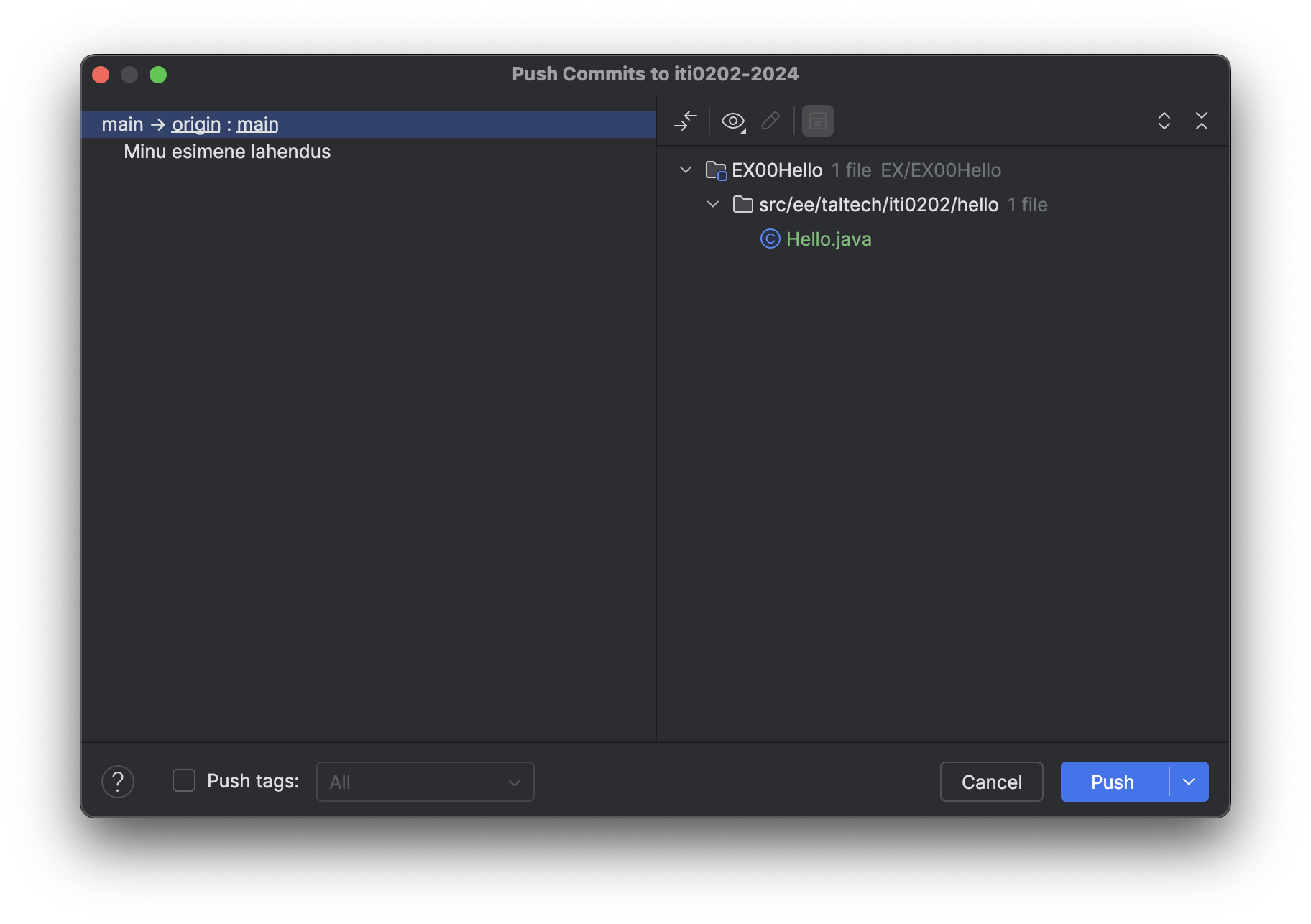Click the EX00Hello module folder icon
This screenshot has width=1311, height=924.
(716, 170)
